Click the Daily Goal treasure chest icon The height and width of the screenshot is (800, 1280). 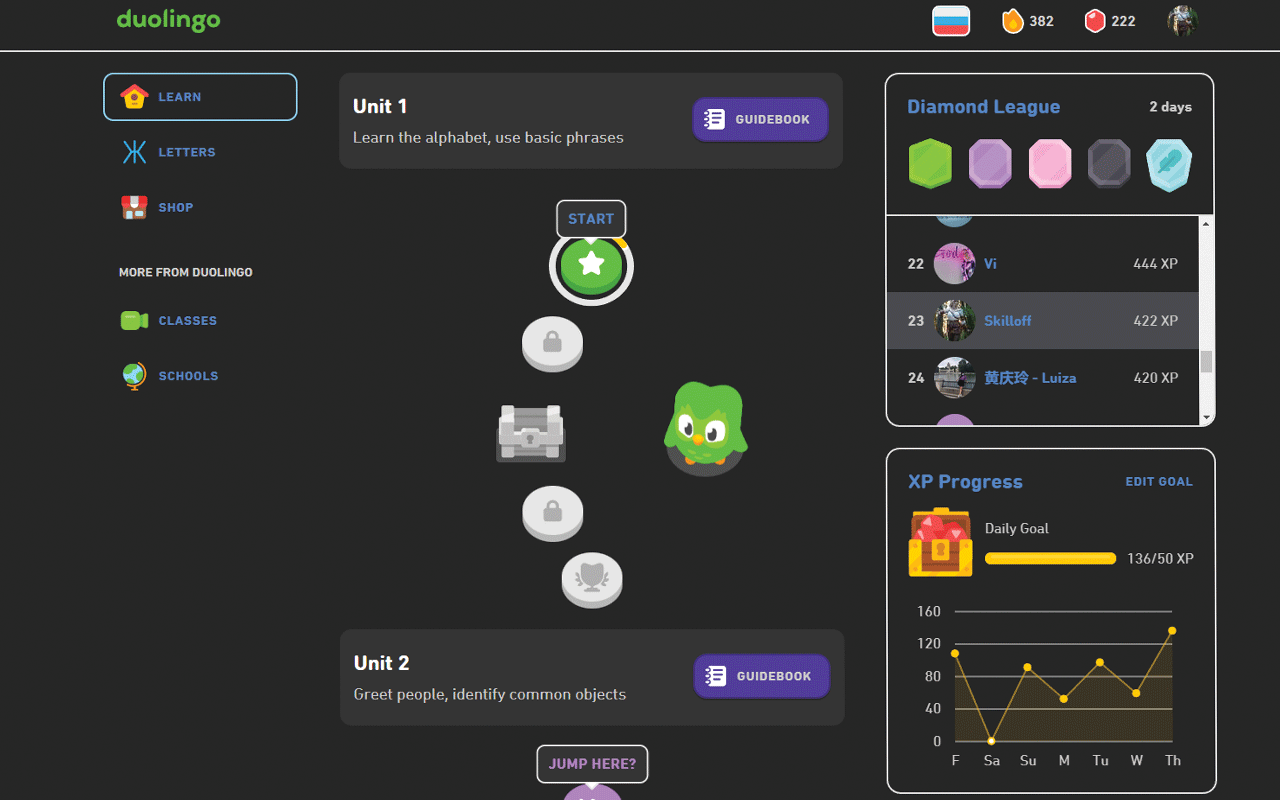coord(940,542)
